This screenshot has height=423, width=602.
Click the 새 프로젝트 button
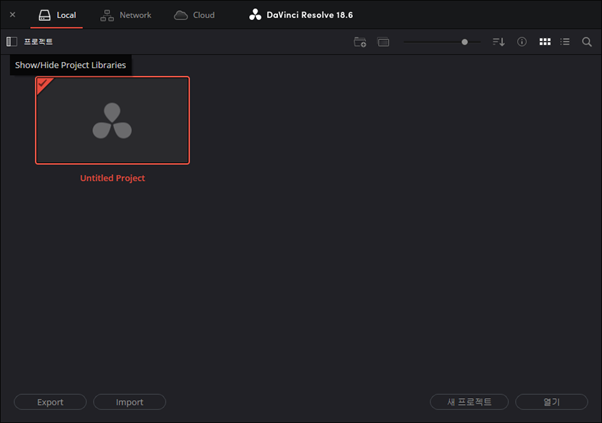click(469, 402)
